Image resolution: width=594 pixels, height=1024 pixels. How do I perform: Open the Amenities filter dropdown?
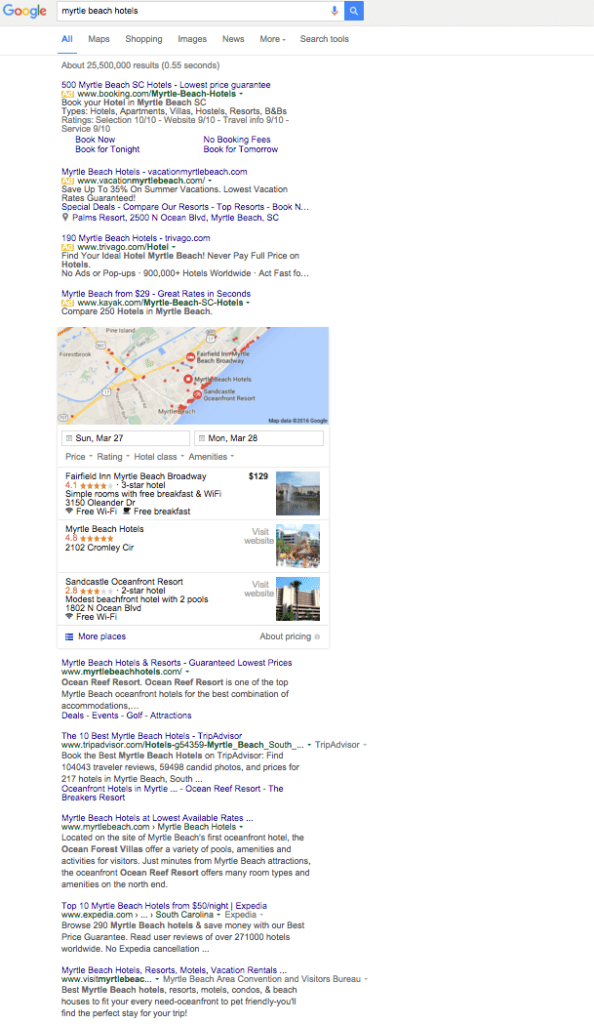tap(211, 457)
